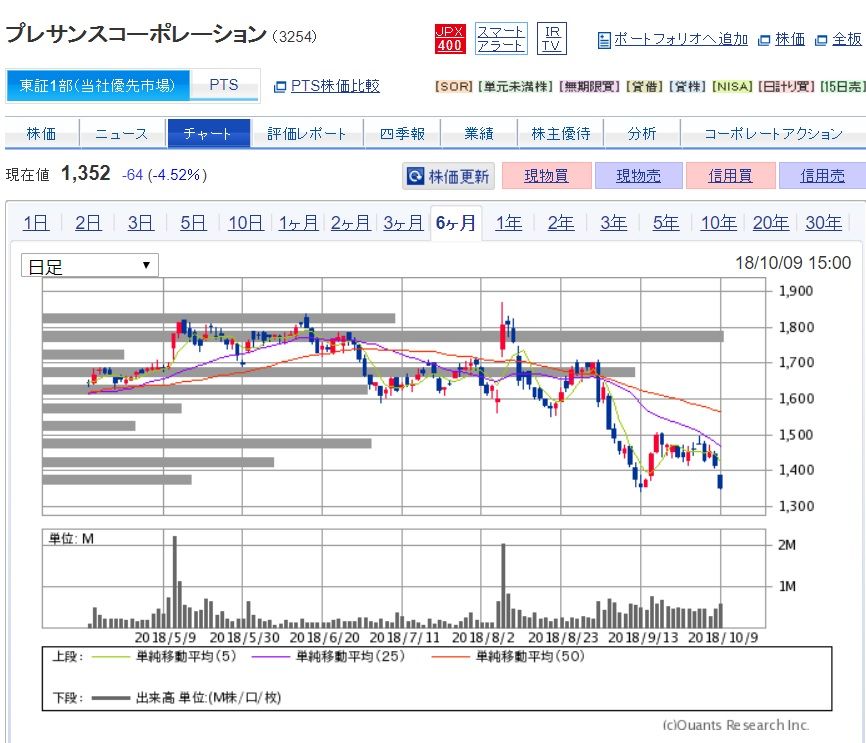Click the 単元未満株 tag label
Viewport: 866px width, 743px height.
[516, 87]
